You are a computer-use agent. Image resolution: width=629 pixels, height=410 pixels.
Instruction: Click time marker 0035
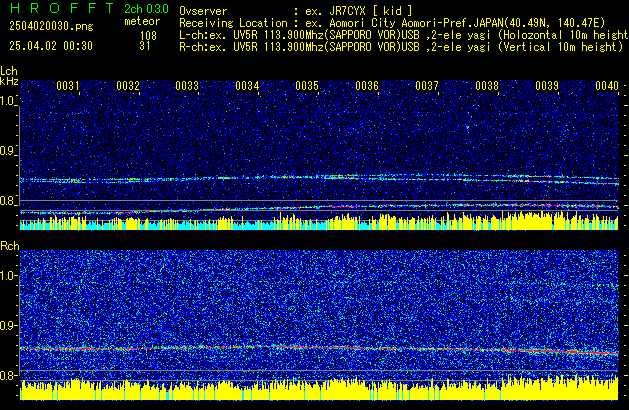pos(307,86)
